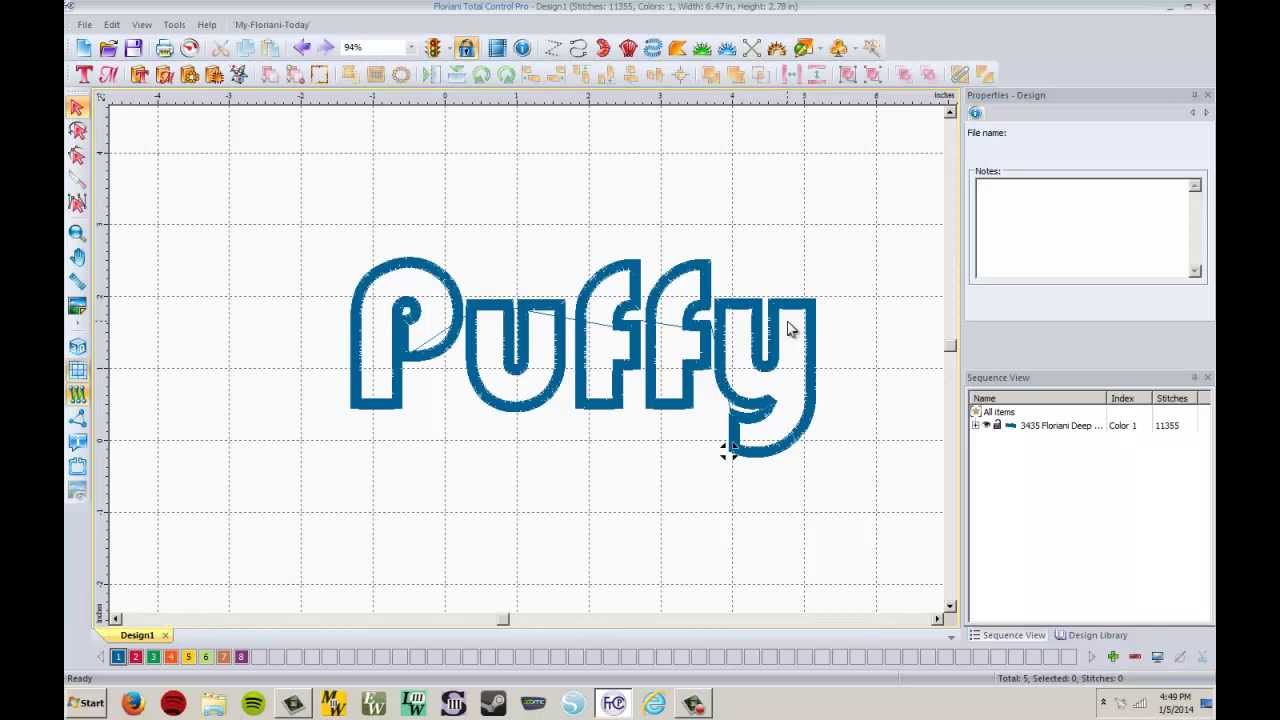Open Firefox from the taskbar
1280x720 pixels.
tap(133, 703)
